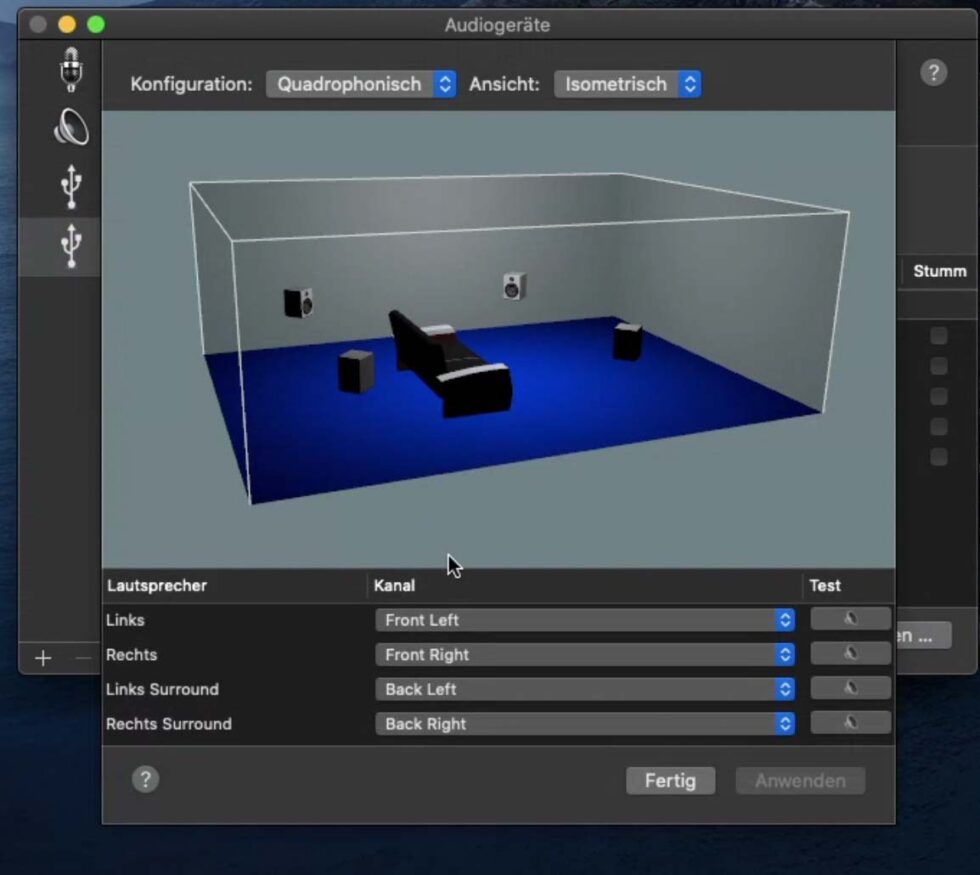The width and height of the screenshot is (980, 875).
Task: Open help via bottom-left question mark
Action: point(145,780)
